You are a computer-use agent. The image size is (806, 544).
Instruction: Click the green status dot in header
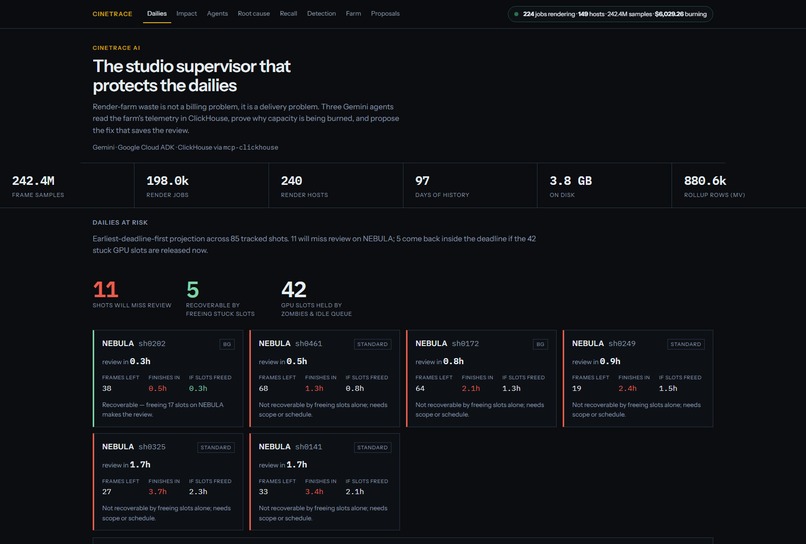click(516, 14)
